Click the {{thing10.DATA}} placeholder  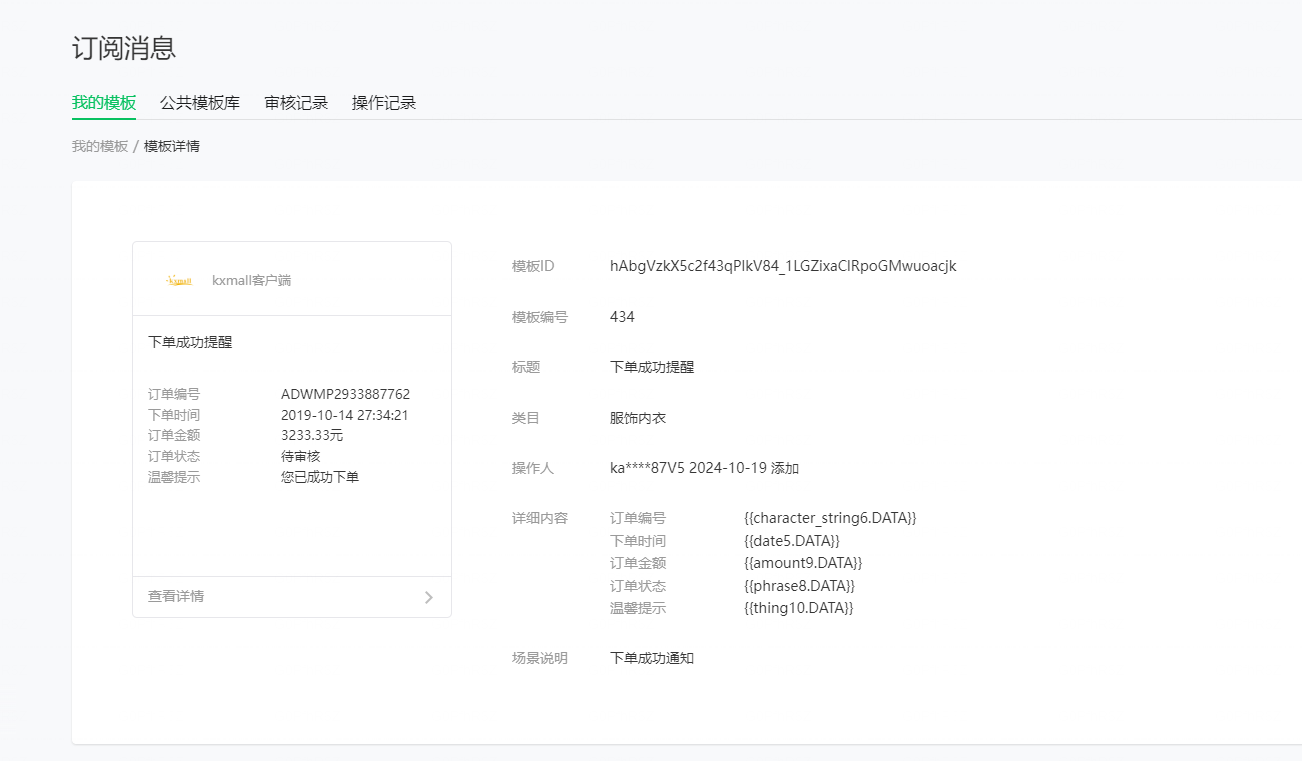click(799, 608)
